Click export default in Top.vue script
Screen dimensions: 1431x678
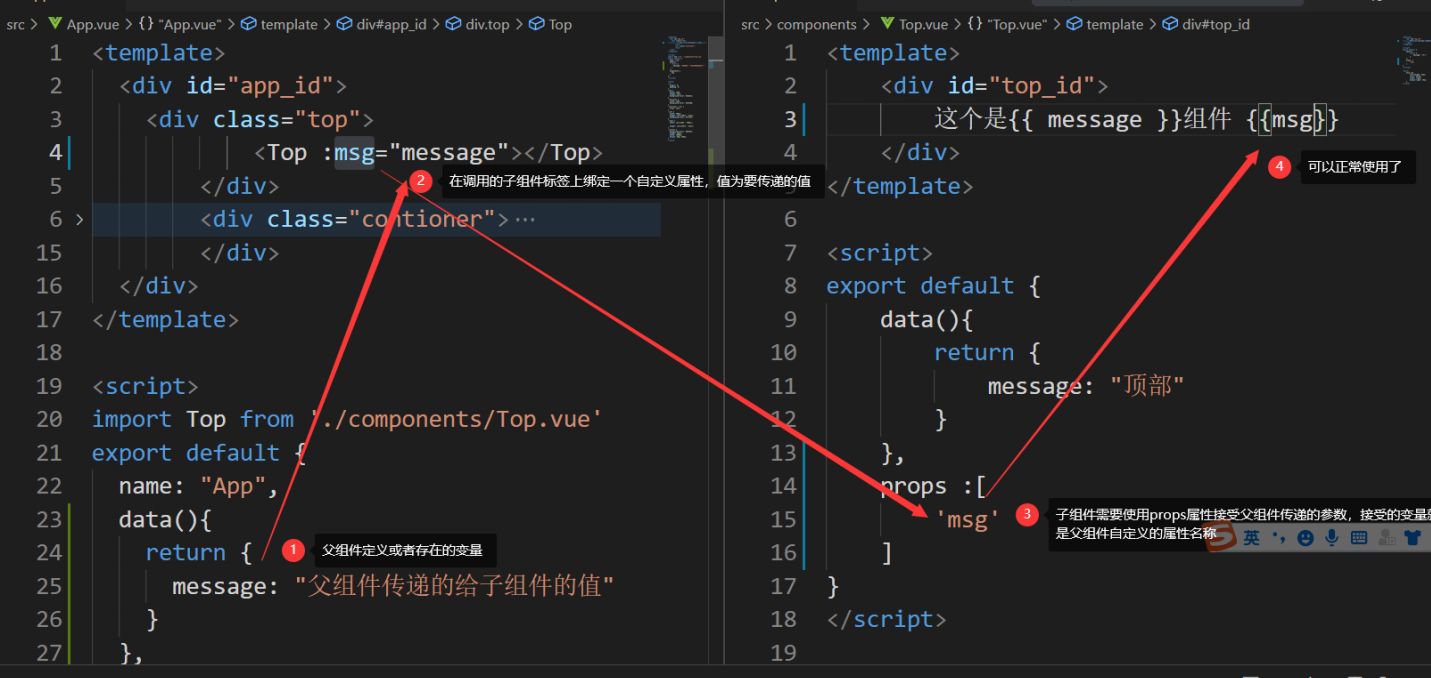click(x=920, y=286)
